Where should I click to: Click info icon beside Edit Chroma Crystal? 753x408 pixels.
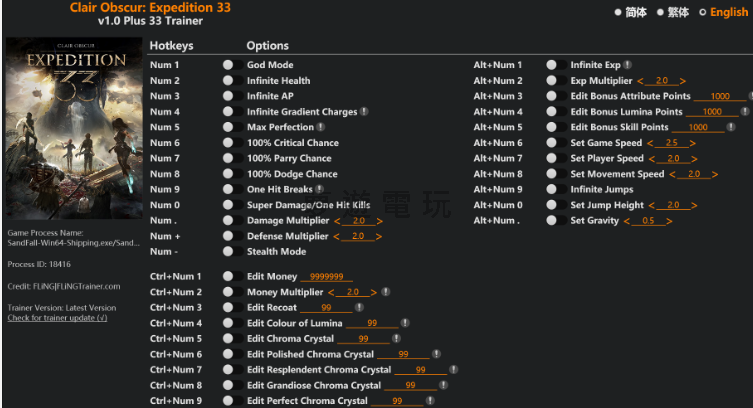click(397, 339)
